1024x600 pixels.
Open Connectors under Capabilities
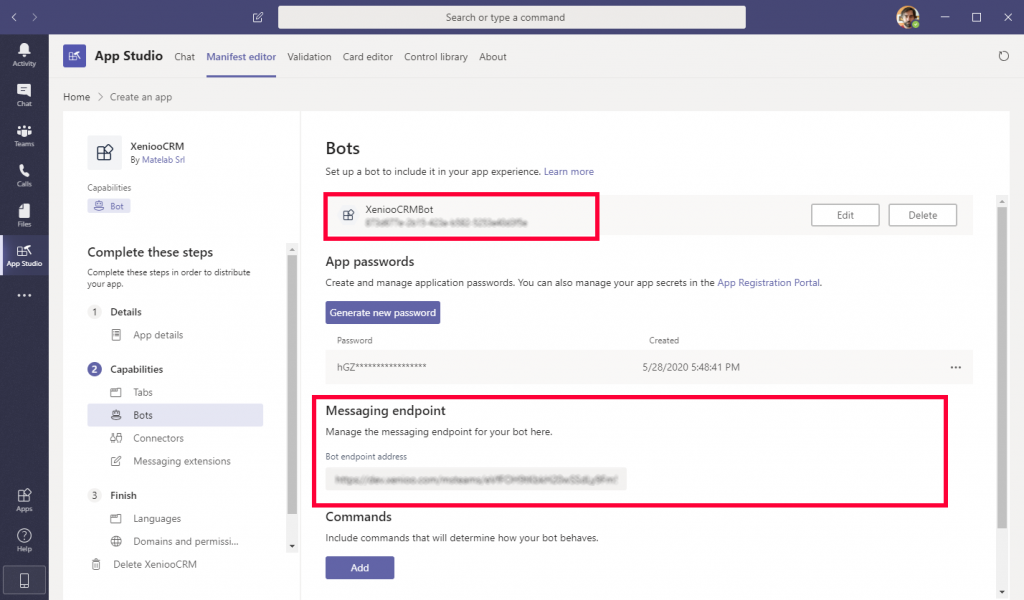[x=158, y=438]
